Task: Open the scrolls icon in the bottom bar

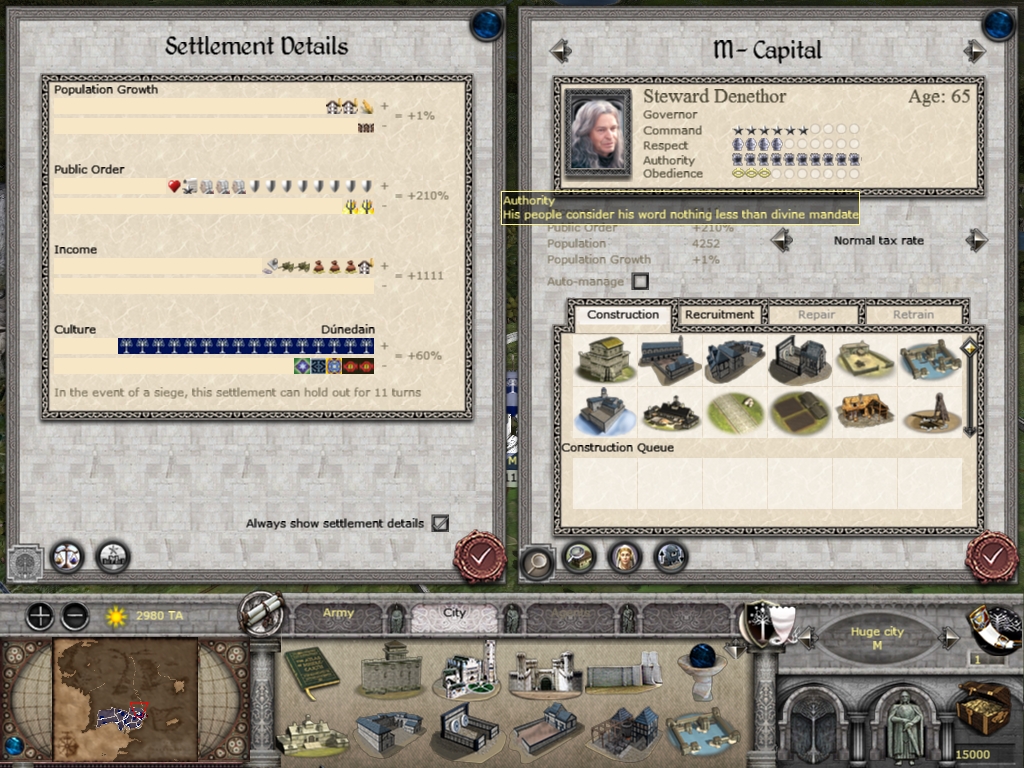Action: point(261,614)
